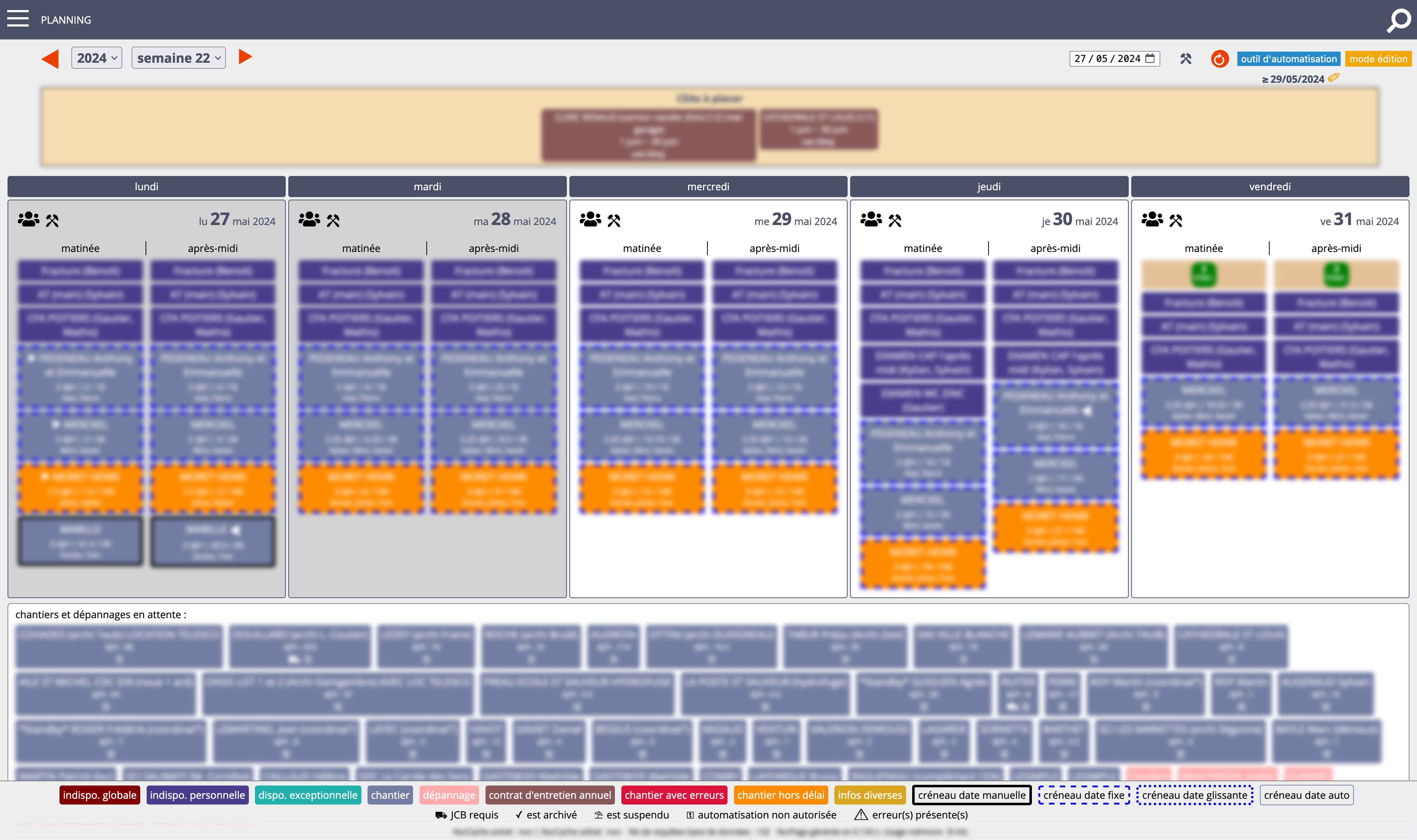Click the crossed hammers icon near date field
Screen dimensions: 1417x840
click(x=1185, y=59)
